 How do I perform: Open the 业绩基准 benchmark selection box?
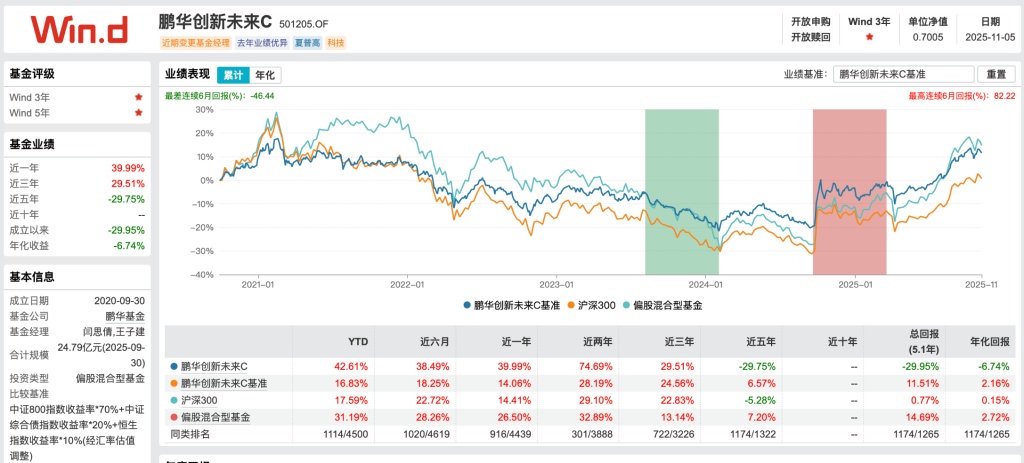(903, 74)
